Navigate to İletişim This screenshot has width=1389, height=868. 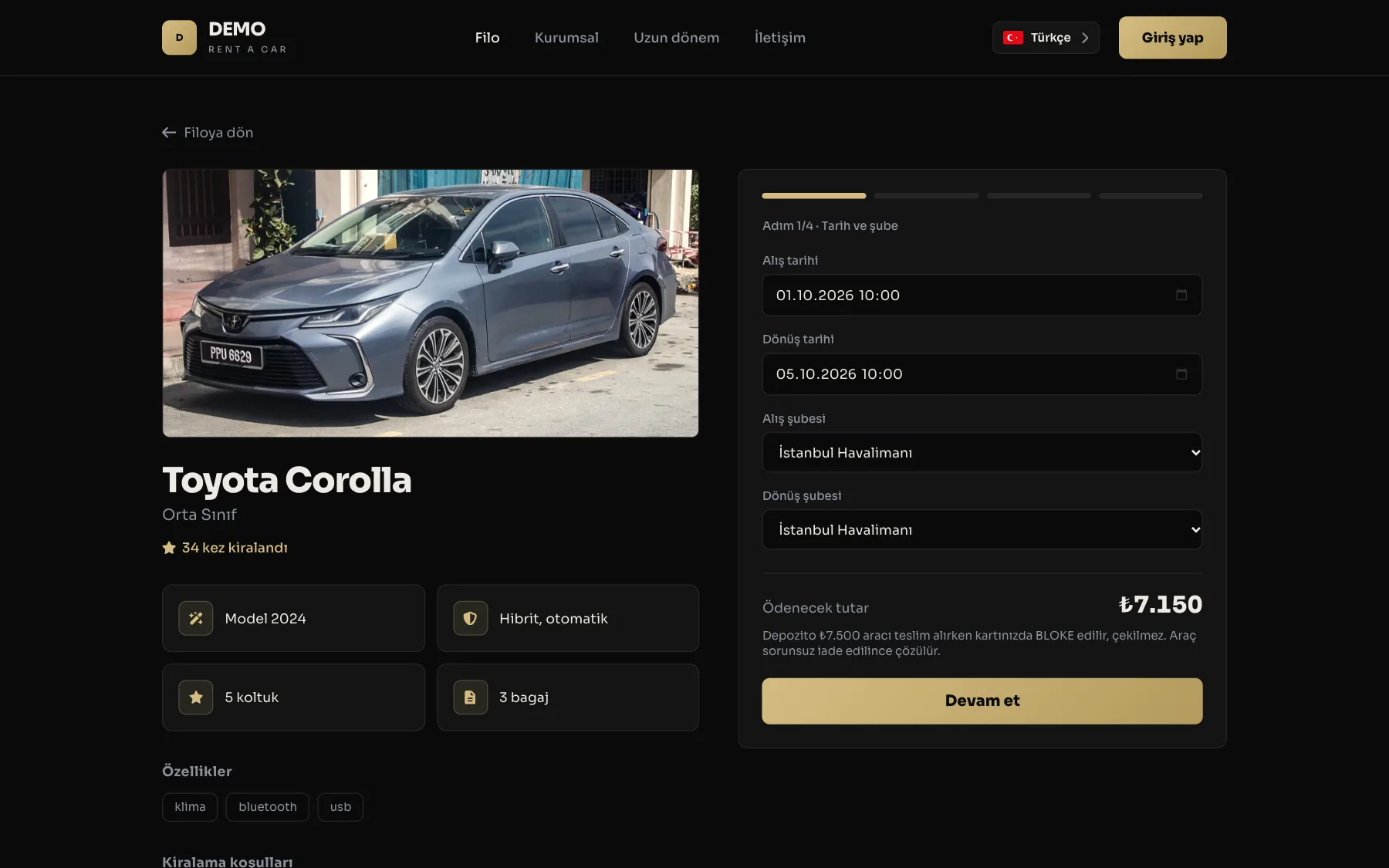(780, 38)
